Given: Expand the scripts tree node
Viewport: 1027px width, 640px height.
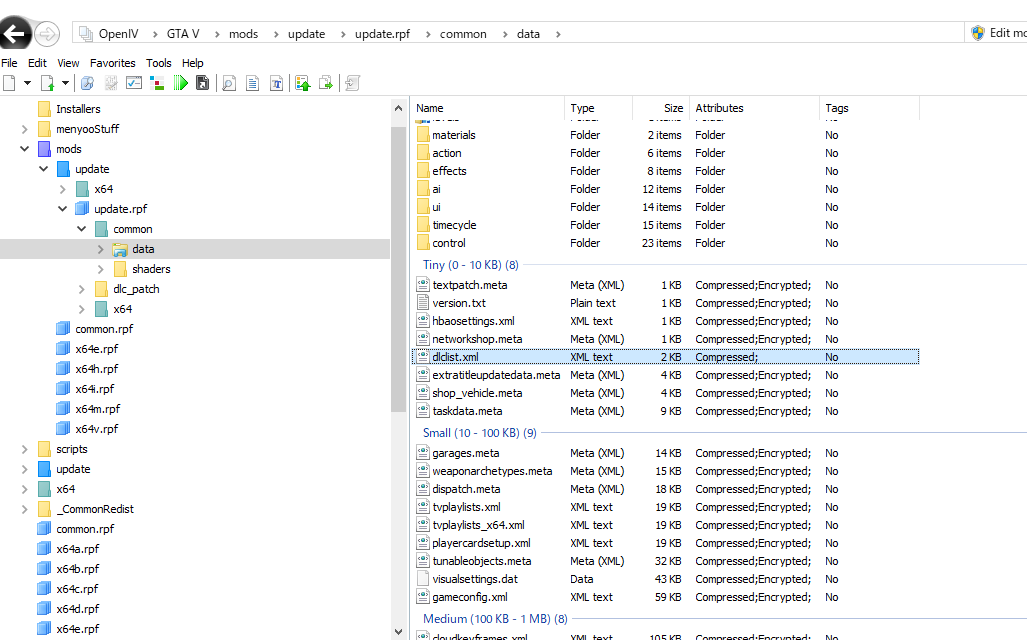Looking at the screenshot, I should 24,449.
